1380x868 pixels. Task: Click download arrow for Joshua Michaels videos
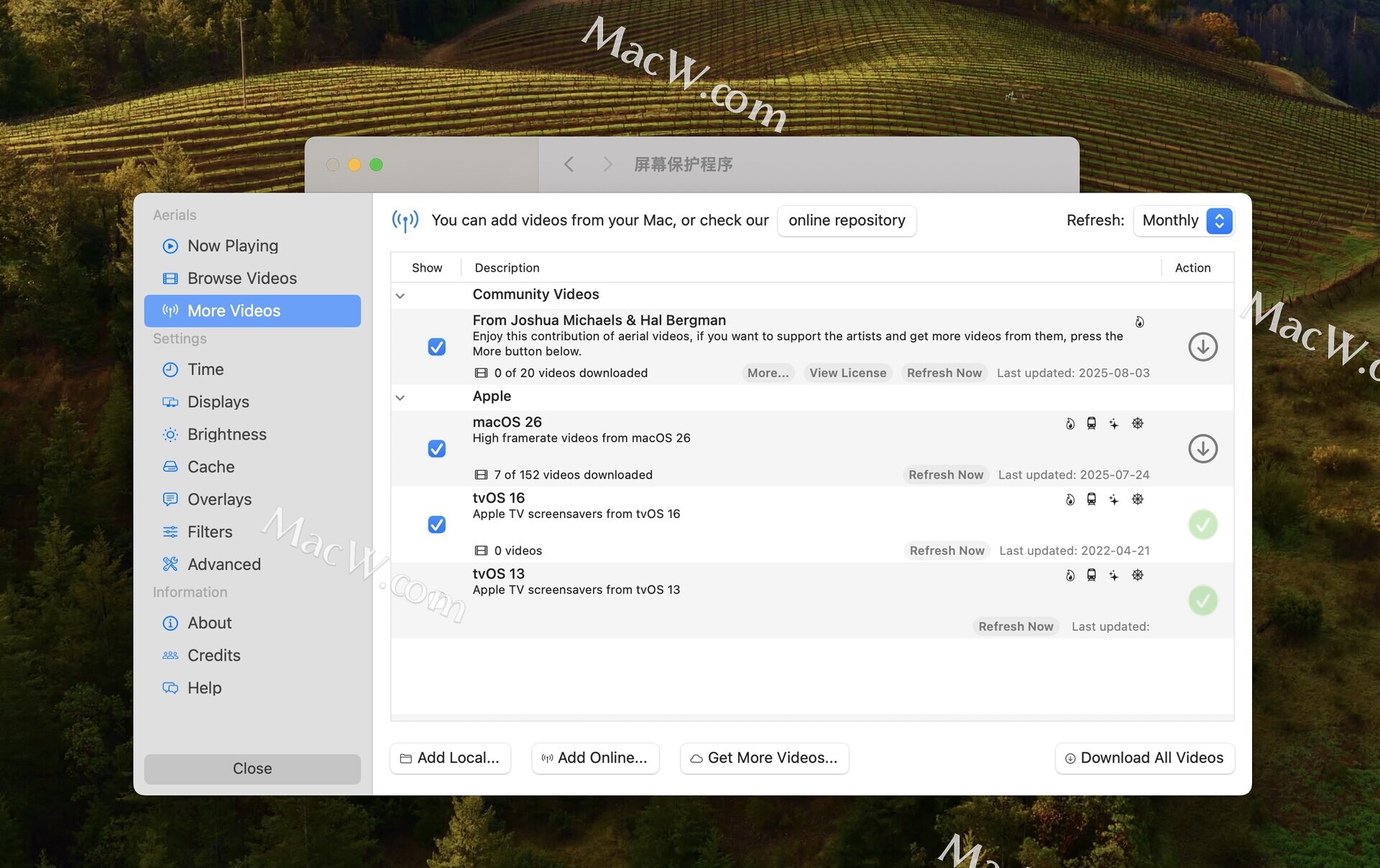1202,347
